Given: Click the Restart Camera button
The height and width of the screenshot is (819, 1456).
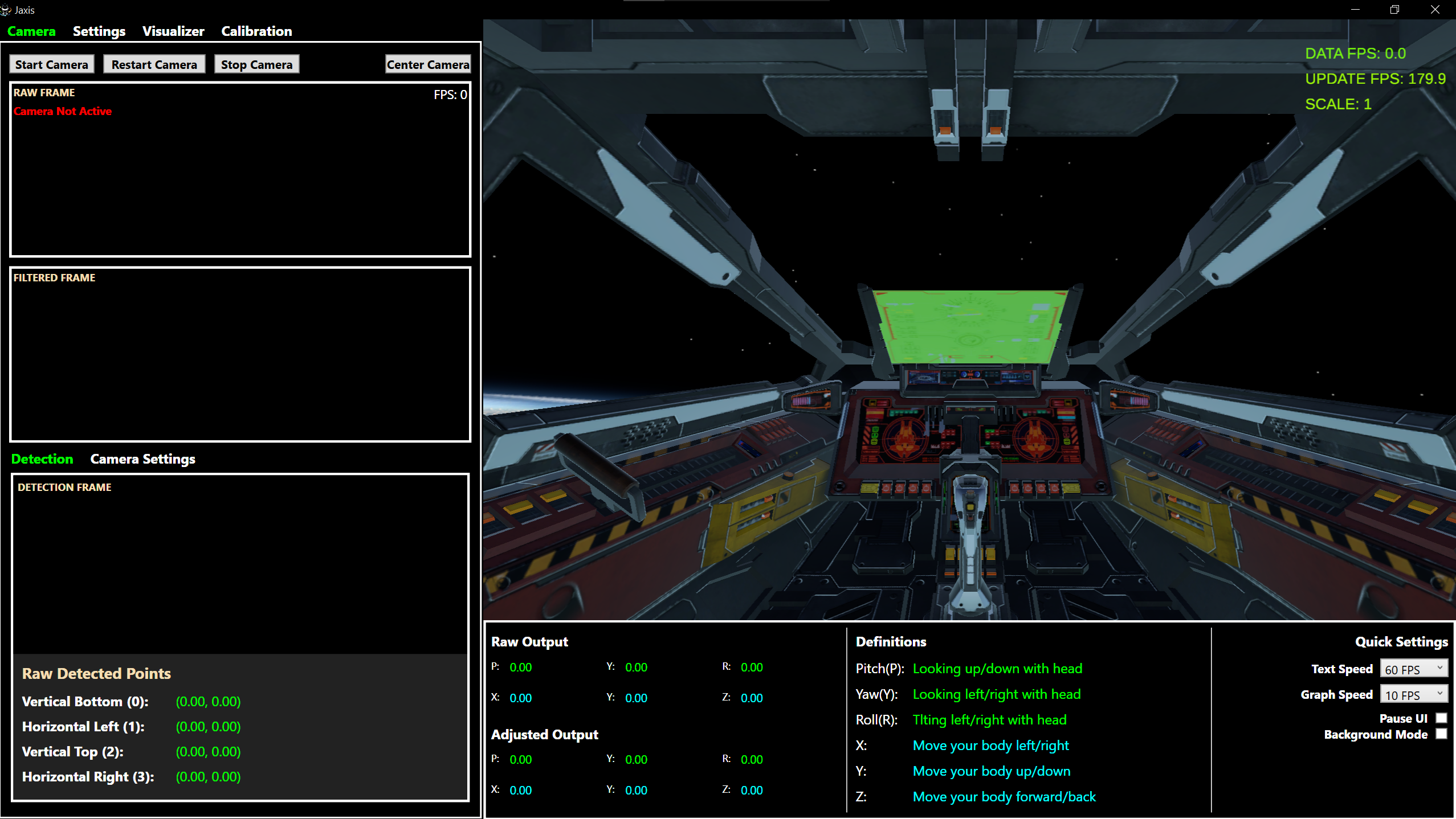Looking at the screenshot, I should (x=154, y=64).
